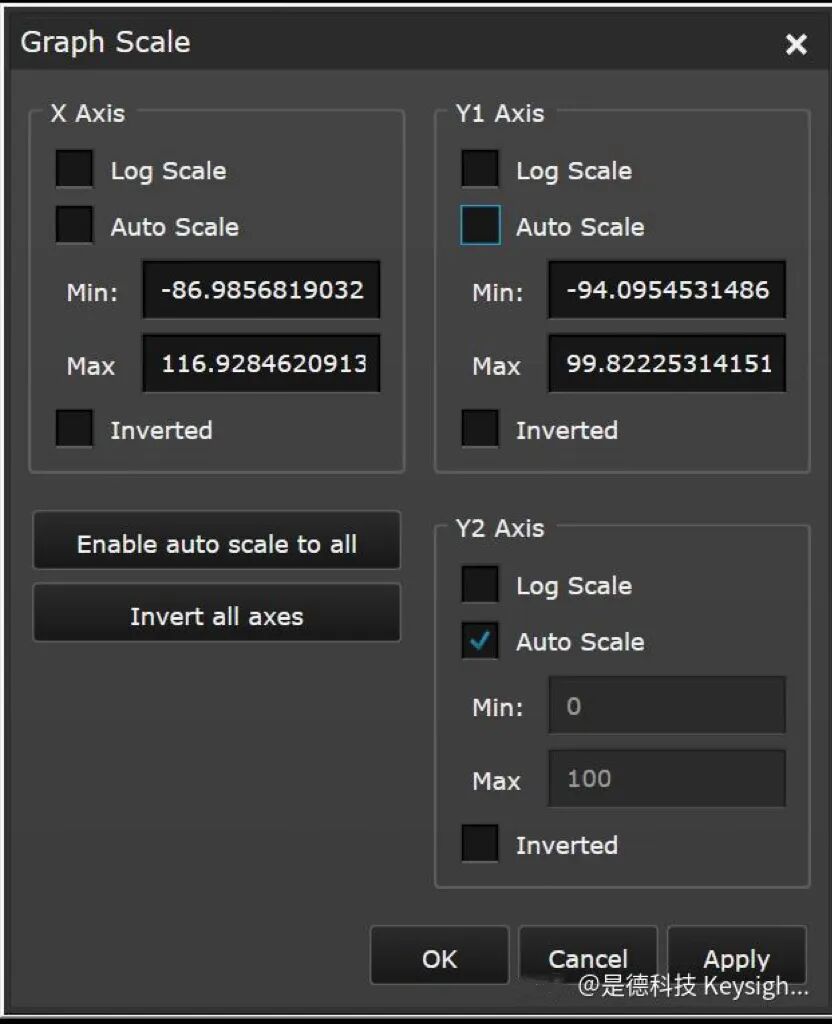Click the disabled Y2 Axis Min field
Screen dimensions: 832x1024
pyautogui.click(x=666, y=706)
